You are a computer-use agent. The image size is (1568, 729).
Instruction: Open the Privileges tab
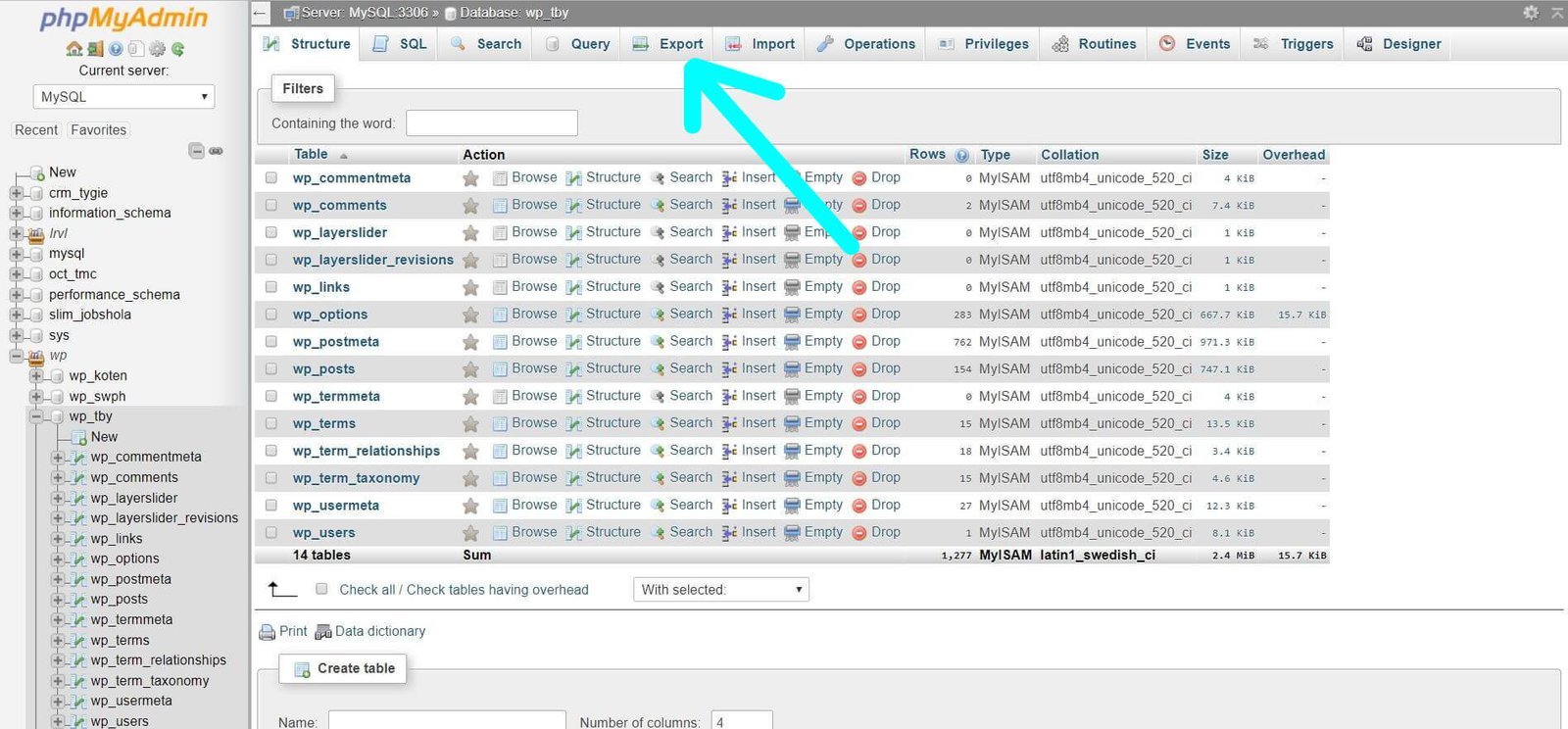pos(983,44)
